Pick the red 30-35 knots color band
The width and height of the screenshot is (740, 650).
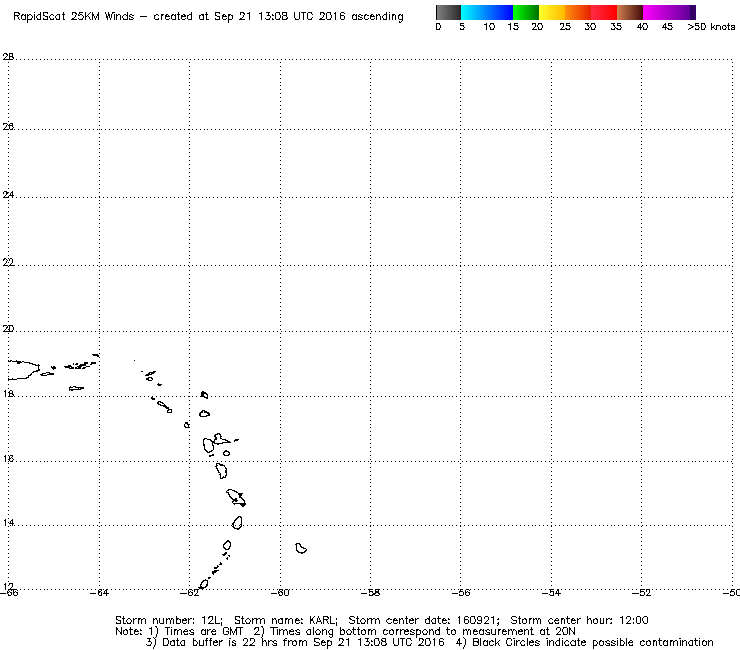click(x=604, y=12)
